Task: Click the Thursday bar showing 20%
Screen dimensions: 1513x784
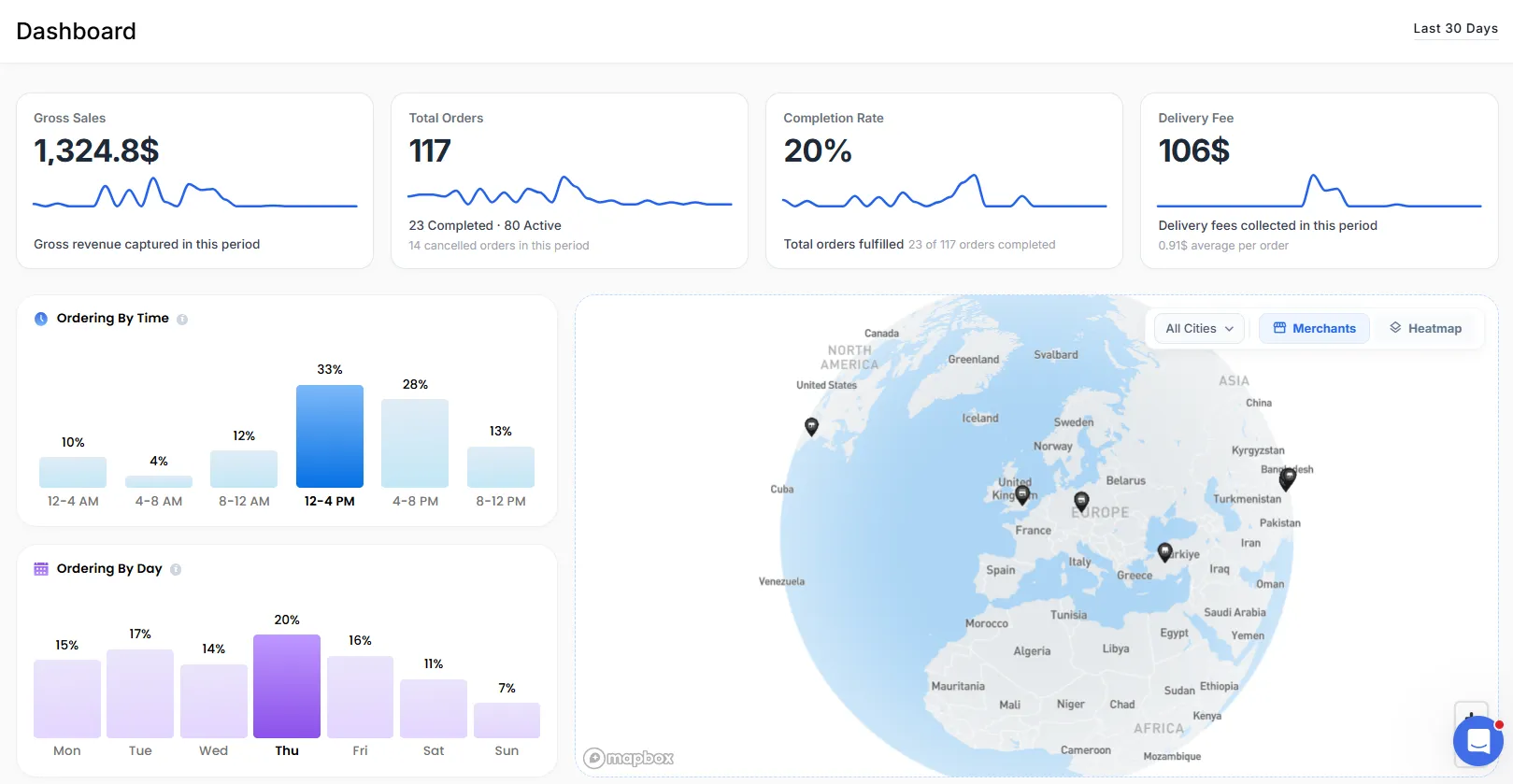Action: [287, 687]
